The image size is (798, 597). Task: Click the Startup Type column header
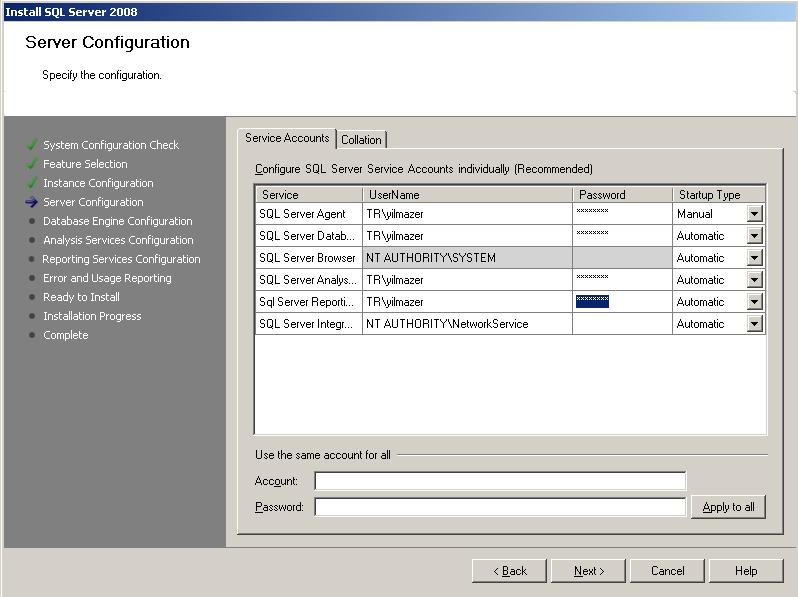[x=719, y=195]
